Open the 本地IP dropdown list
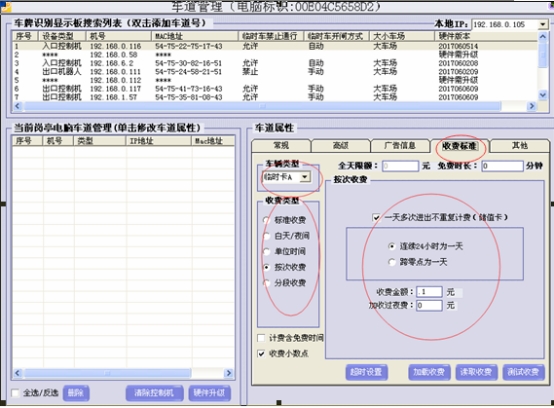 pyautogui.click(x=543, y=24)
